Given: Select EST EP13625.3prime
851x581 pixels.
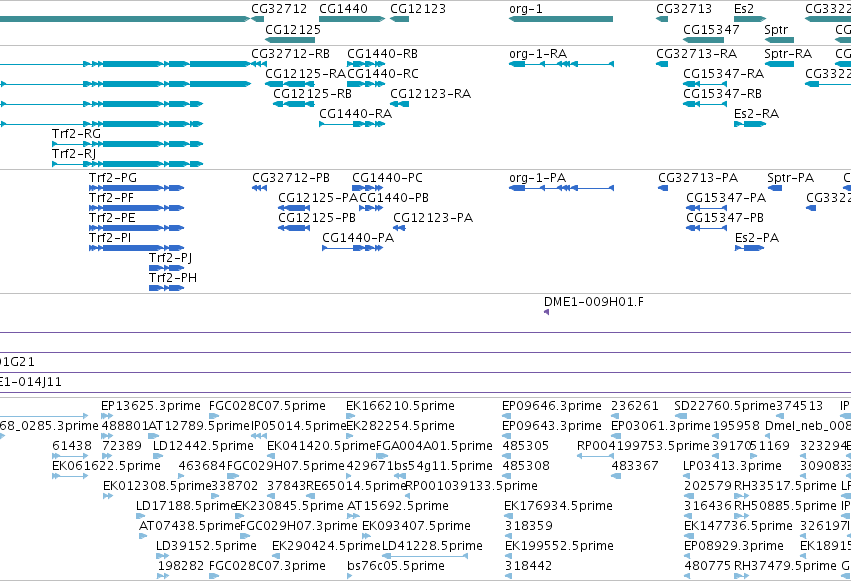Looking at the screenshot, I should pyautogui.click(x=151, y=406).
